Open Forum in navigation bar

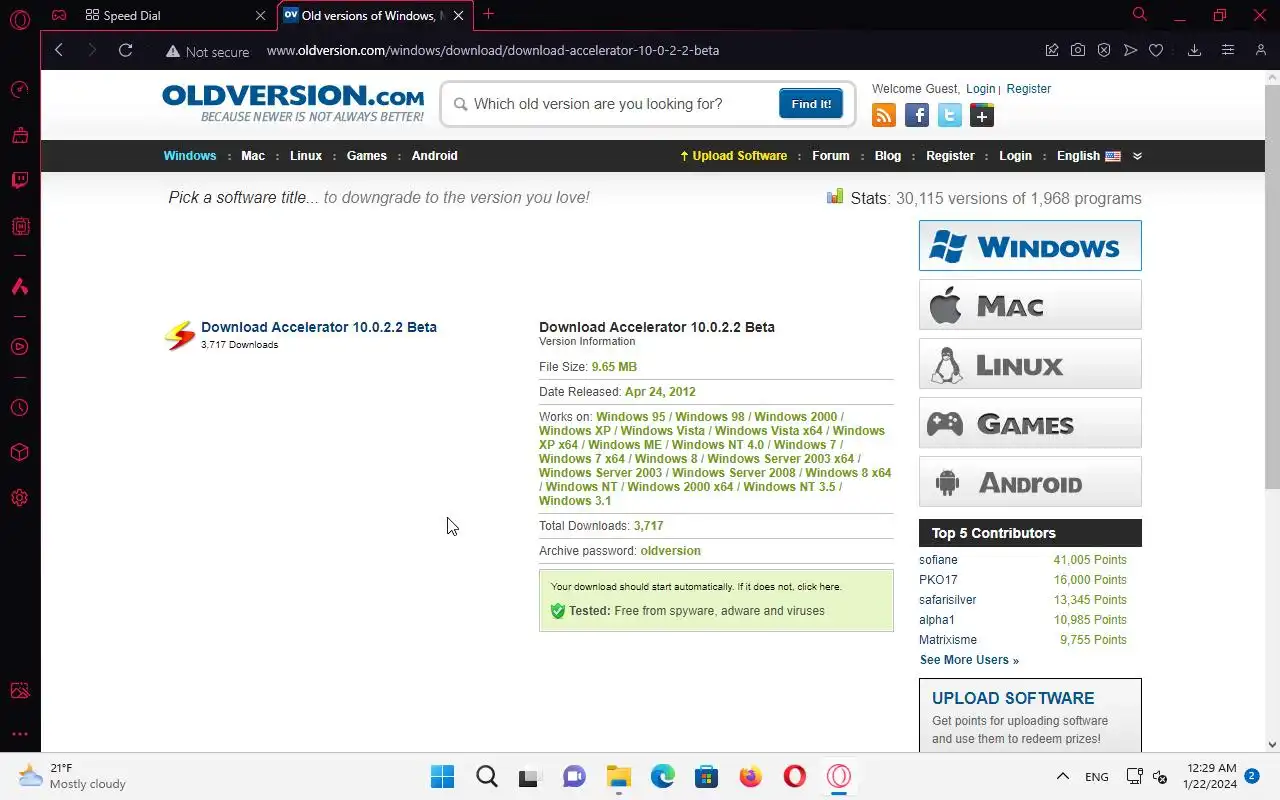[x=831, y=156]
